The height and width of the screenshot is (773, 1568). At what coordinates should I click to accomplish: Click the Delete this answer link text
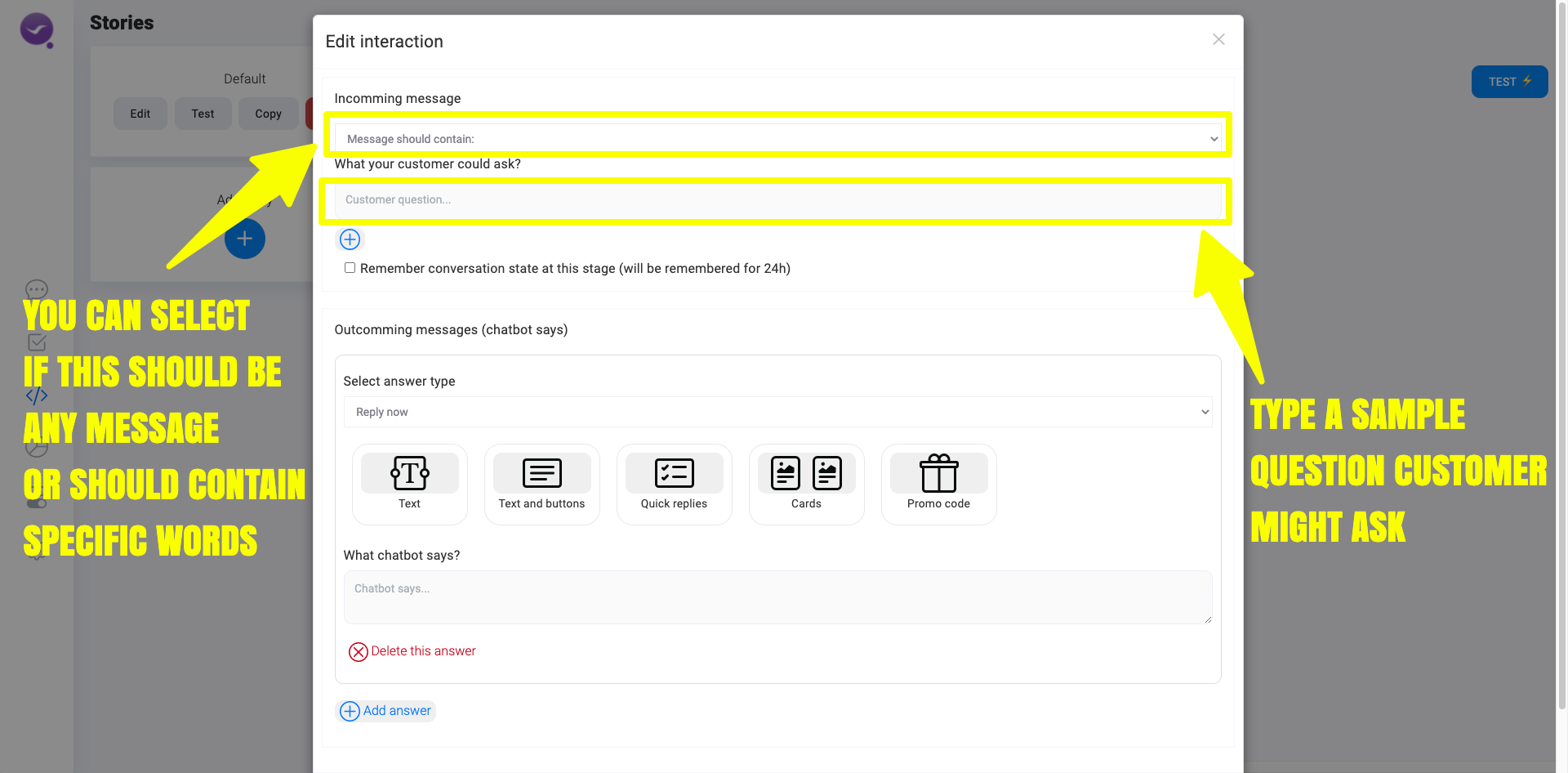coord(423,651)
